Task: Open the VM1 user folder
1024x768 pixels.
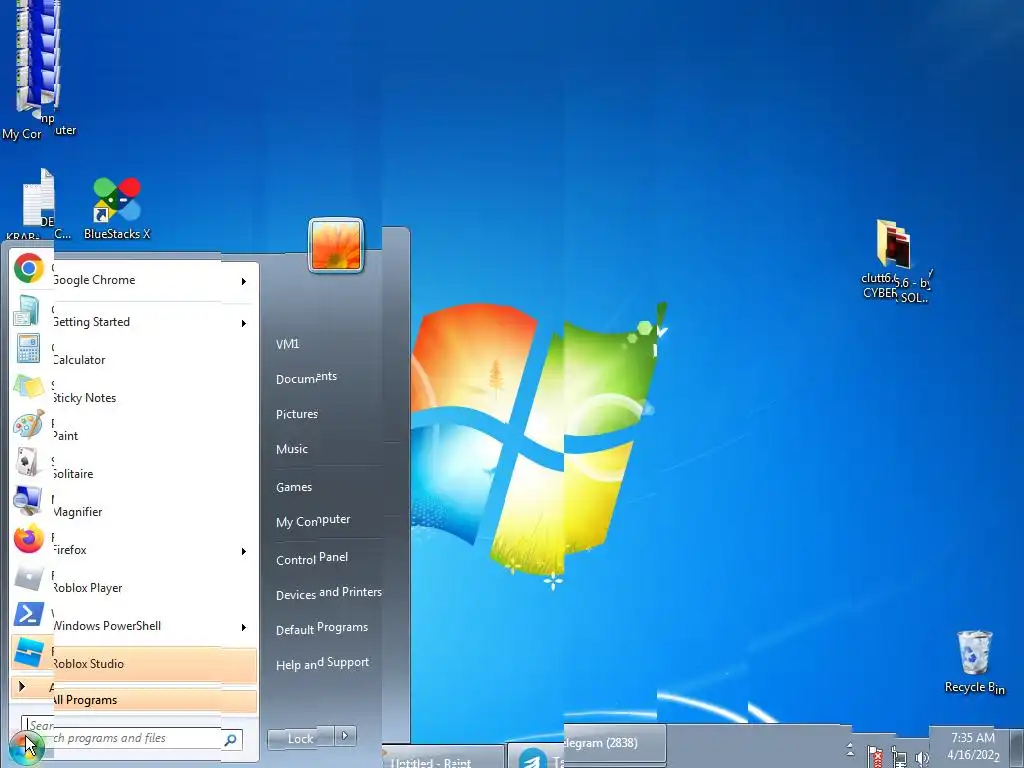Action: [x=287, y=344]
